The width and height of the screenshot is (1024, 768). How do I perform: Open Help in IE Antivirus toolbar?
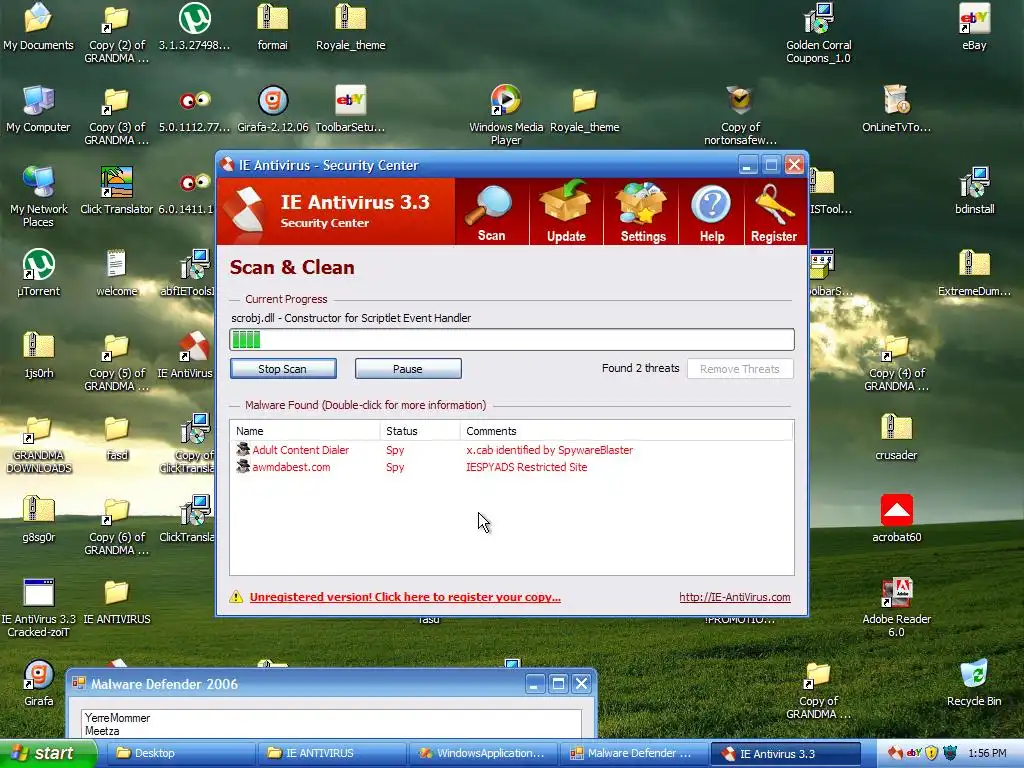pos(711,213)
